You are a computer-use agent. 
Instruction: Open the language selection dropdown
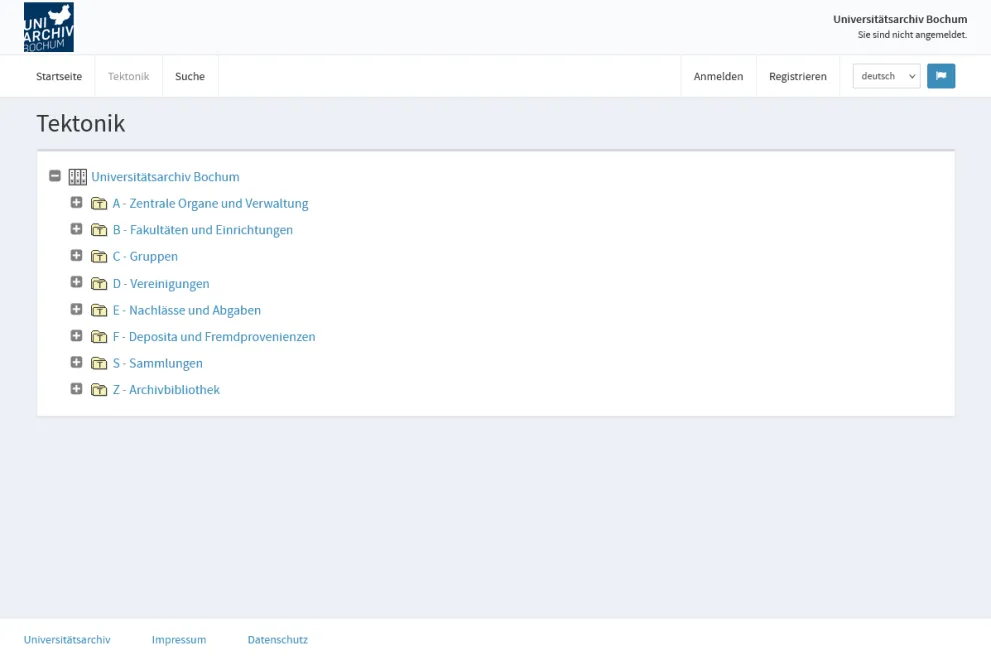pyautogui.click(x=885, y=75)
